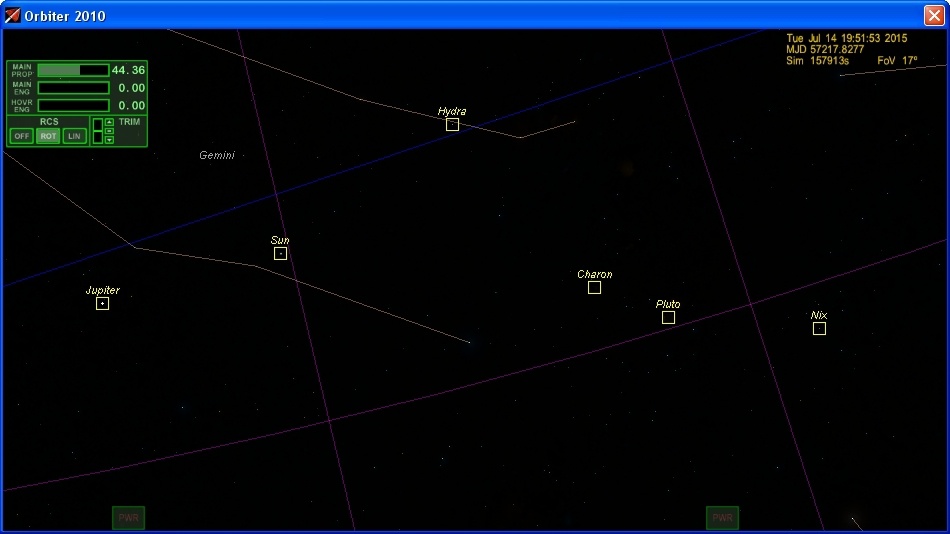Click the Hydra label text
The image size is (950, 534).
[452, 112]
